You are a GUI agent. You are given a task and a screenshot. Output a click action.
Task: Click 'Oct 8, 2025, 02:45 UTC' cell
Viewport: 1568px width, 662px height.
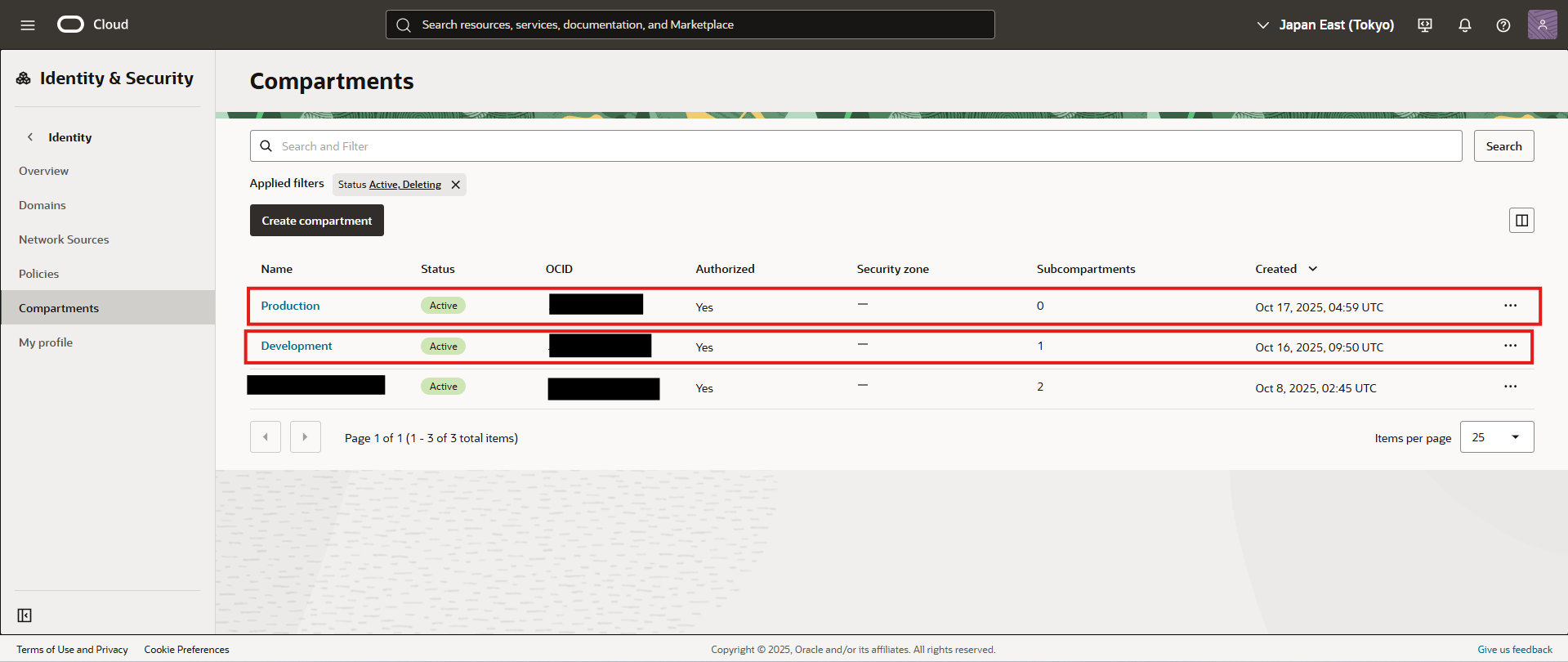click(x=1316, y=388)
